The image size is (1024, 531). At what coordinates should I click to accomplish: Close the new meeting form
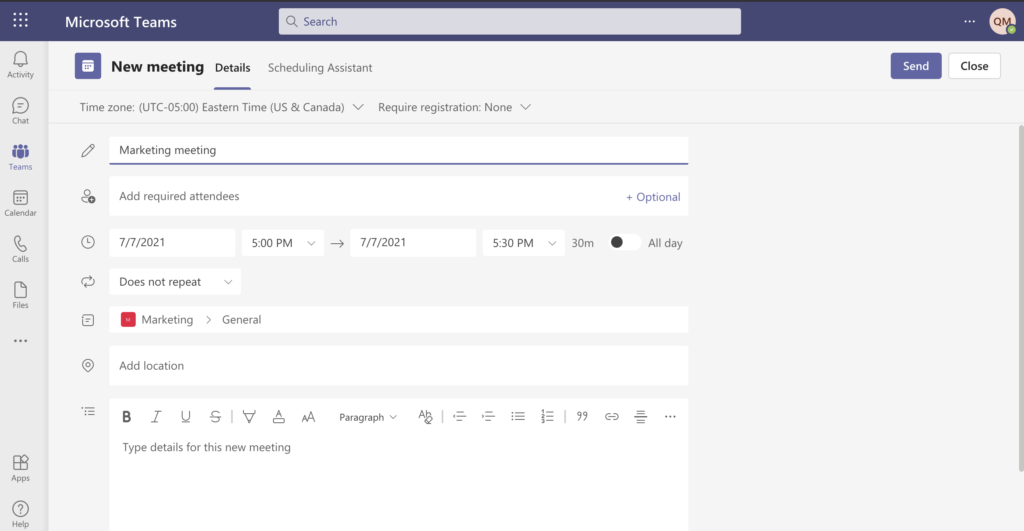pos(974,66)
